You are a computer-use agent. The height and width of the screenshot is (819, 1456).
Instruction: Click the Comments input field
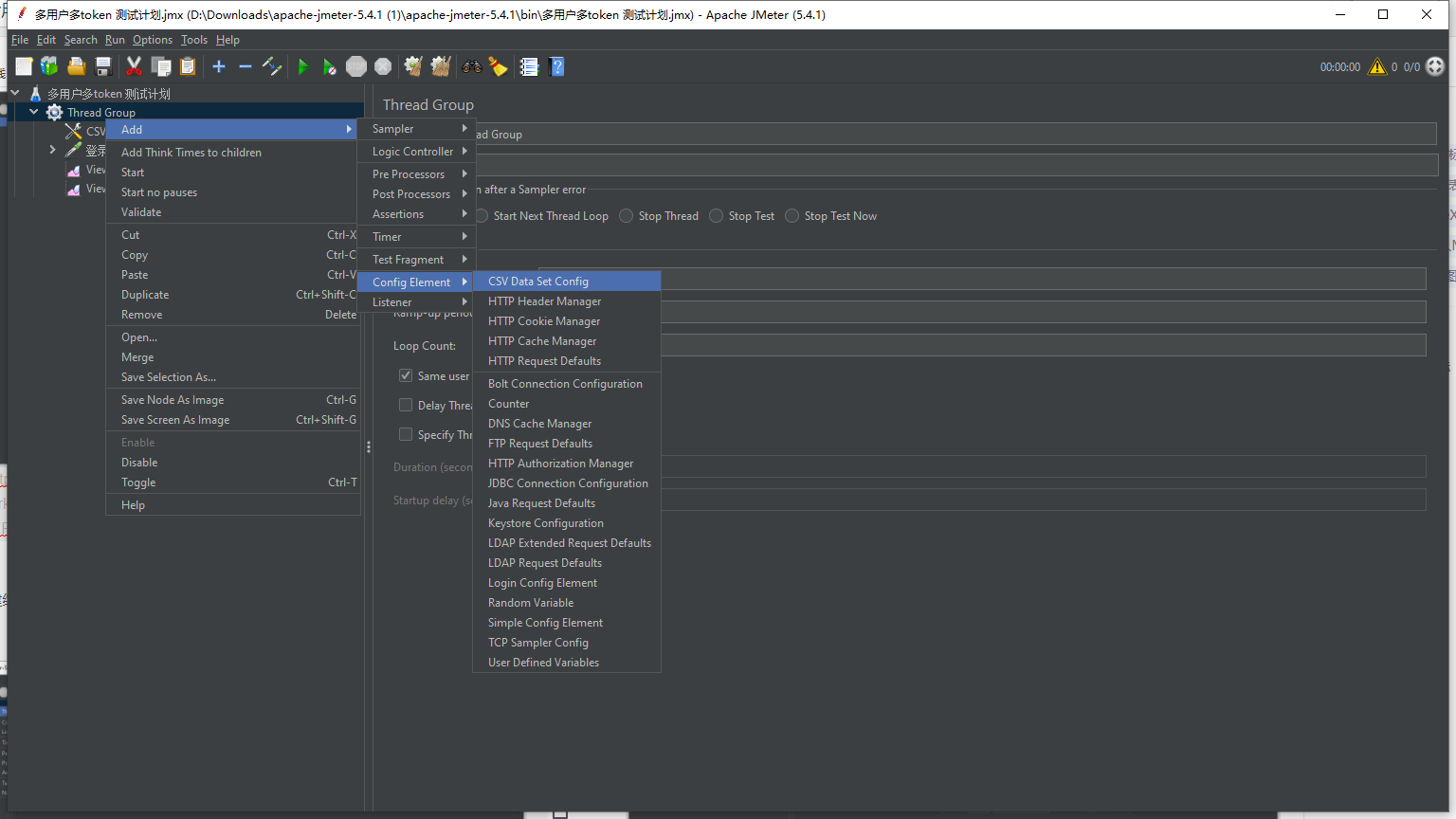pos(955,166)
